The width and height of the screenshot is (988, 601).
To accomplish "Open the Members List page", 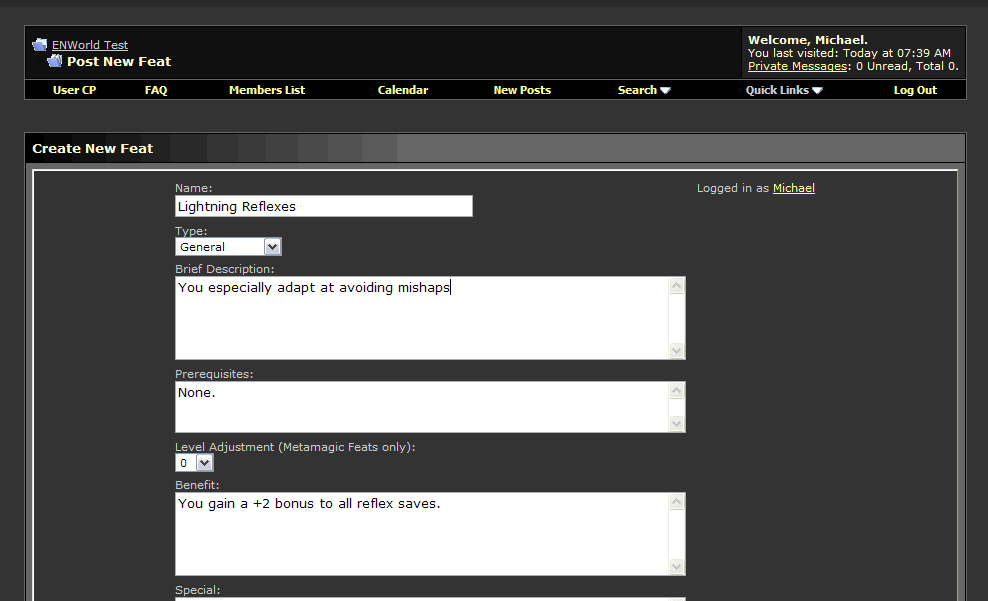I will tap(267, 90).
